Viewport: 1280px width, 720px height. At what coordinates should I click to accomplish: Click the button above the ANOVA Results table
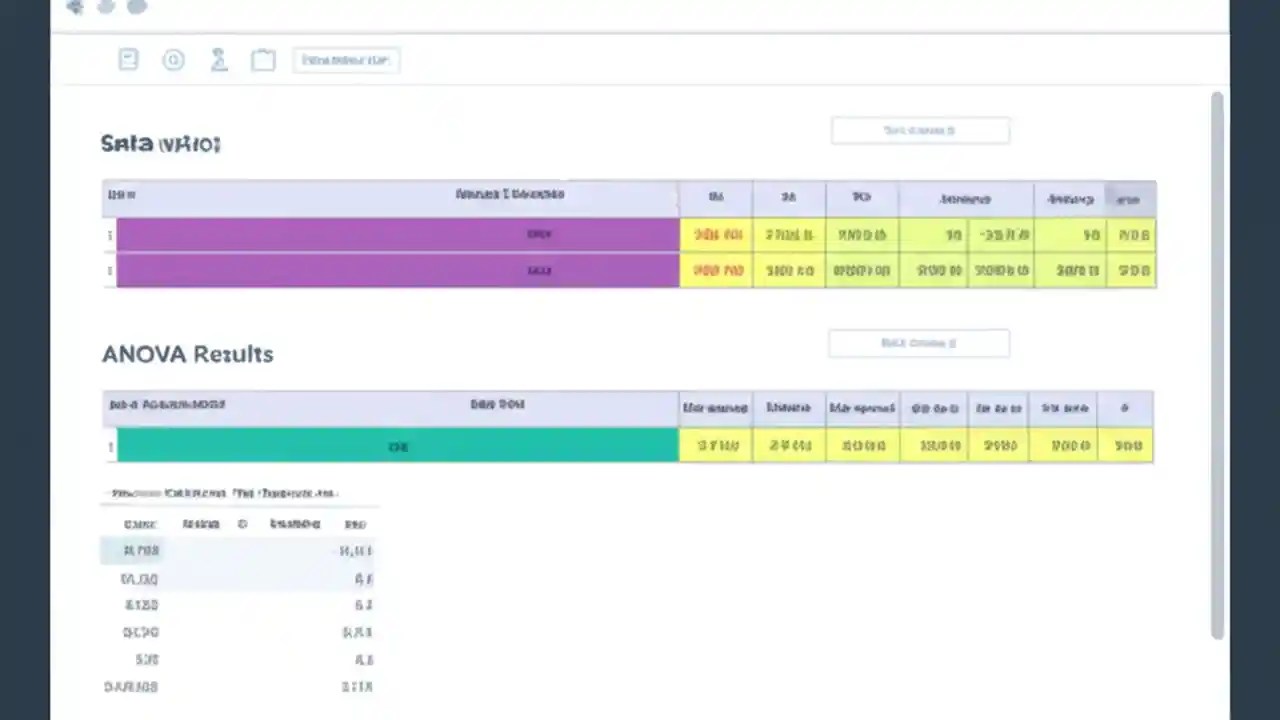(x=918, y=343)
